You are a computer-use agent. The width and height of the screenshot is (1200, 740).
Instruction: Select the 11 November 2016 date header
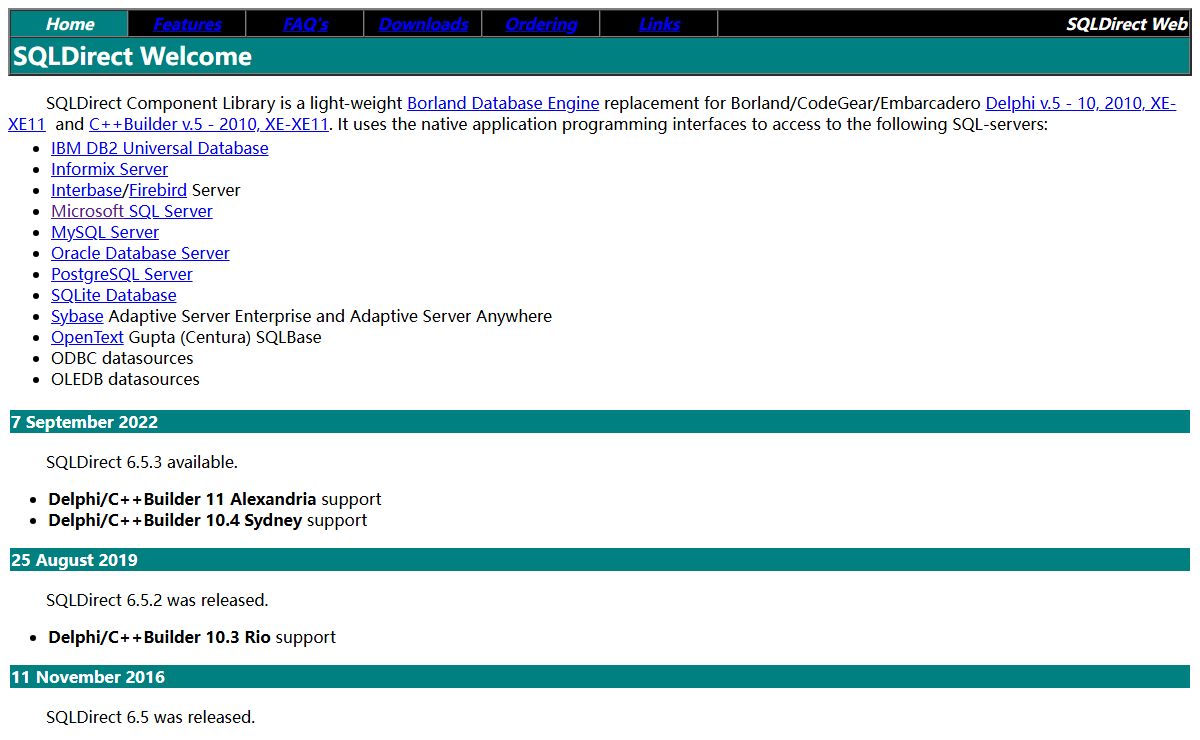pos(600,677)
